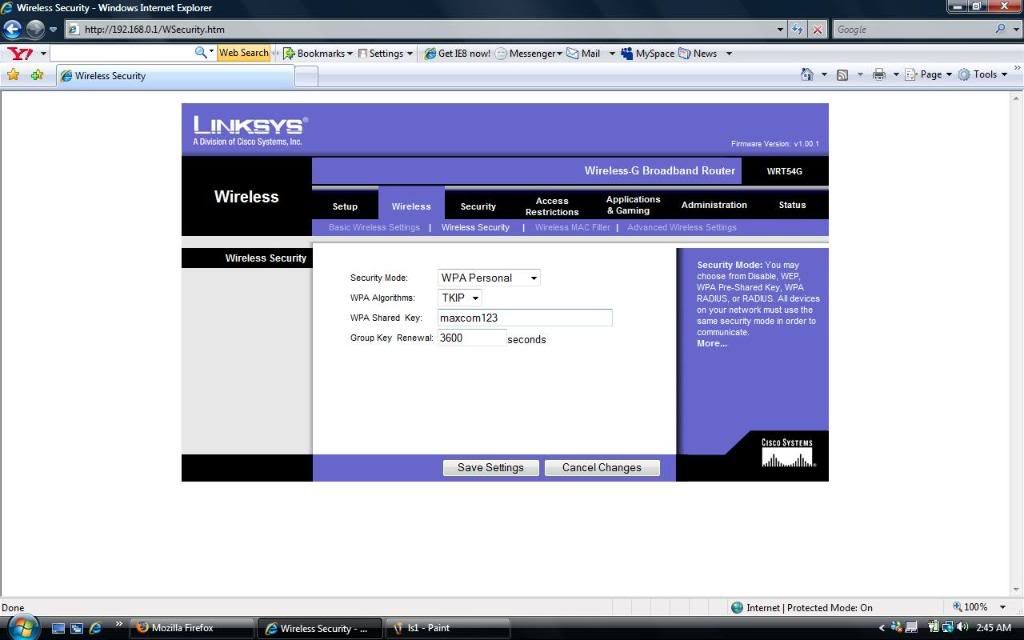This screenshot has height=640, width=1024.
Task: Click the taskbar clock showing 2:45 AM
Action: [x=993, y=628]
